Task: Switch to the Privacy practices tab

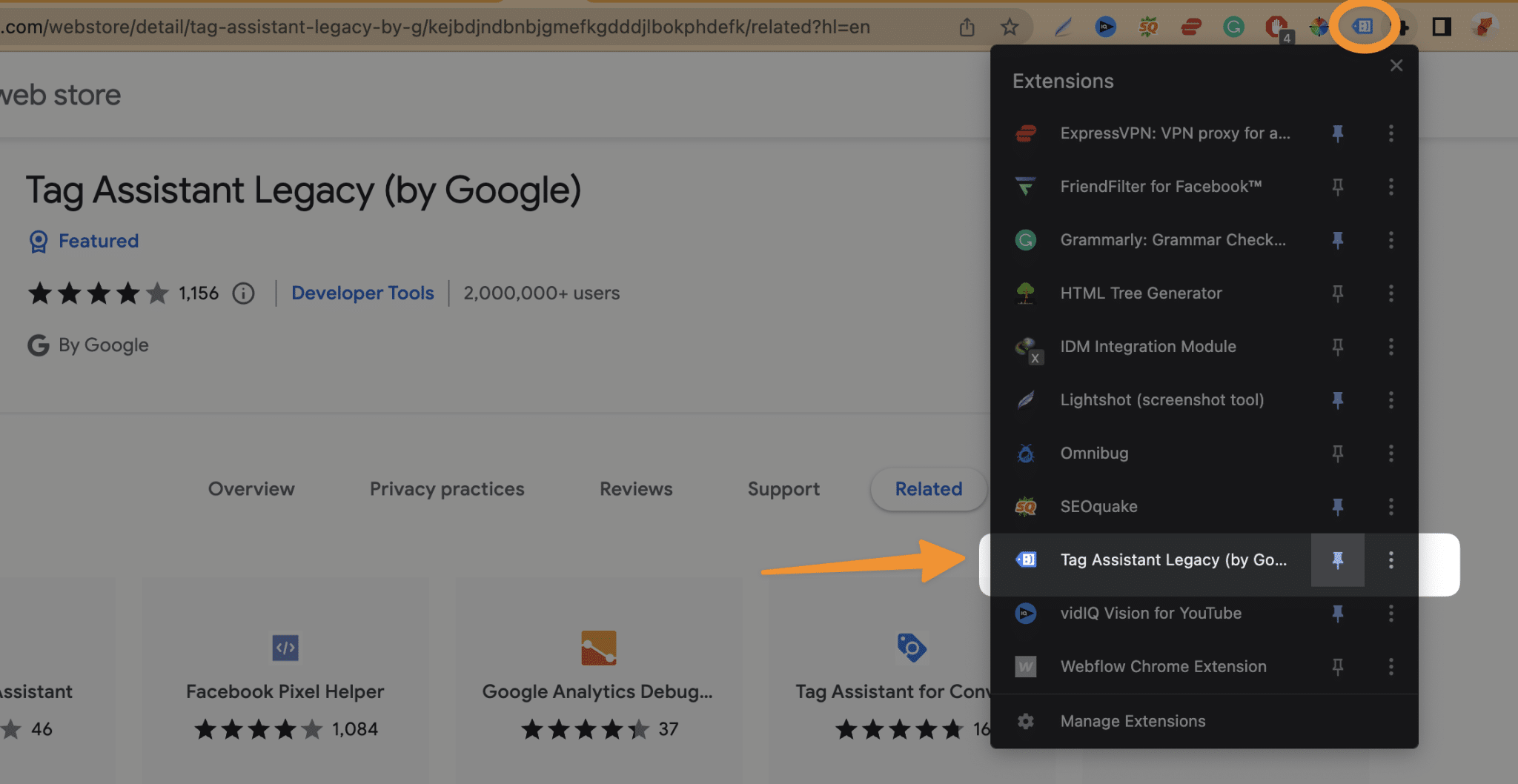Action: [447, 489]
